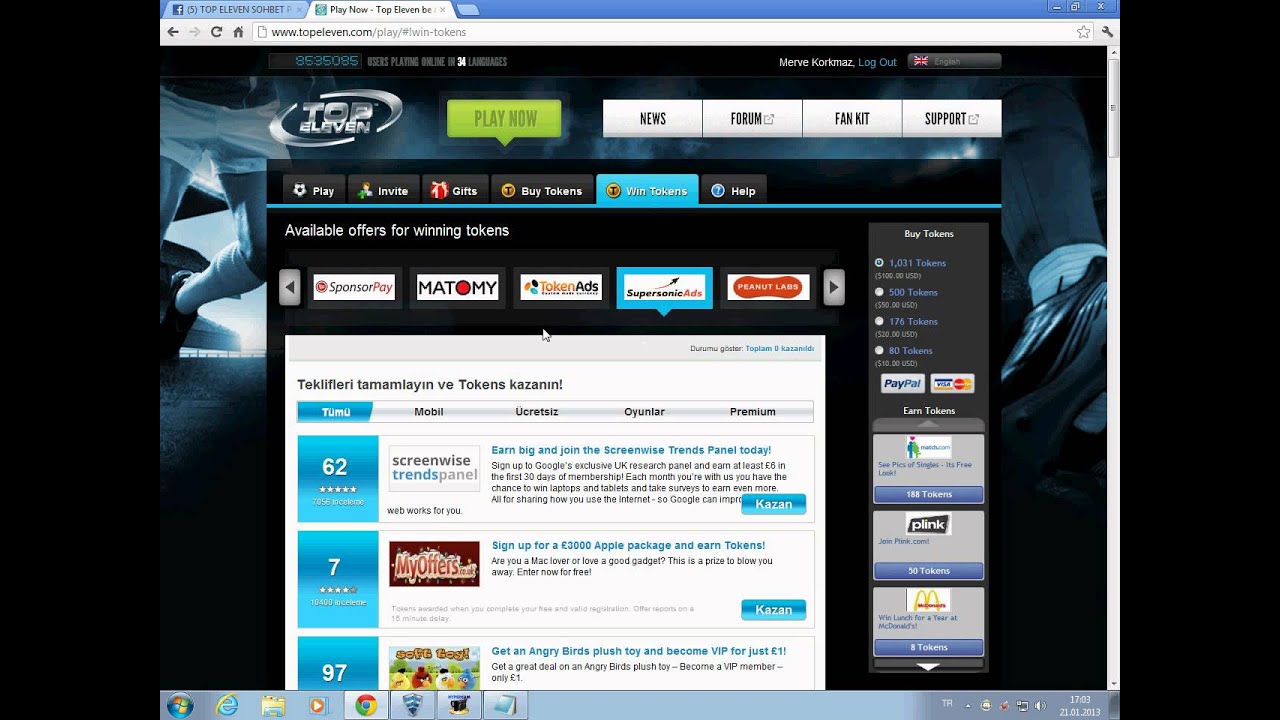The image size is (1280, 720).
Task: Open the MyOffers logo image
Action: tap(434, 564)
